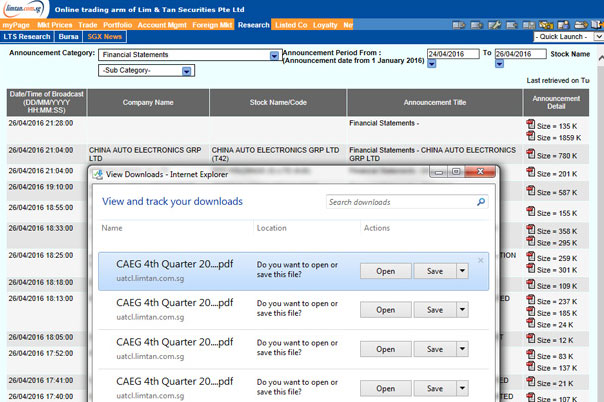Open PDF icon sized 12 K
The width and height of the screenshot is (604, 402).
(531, 339)
